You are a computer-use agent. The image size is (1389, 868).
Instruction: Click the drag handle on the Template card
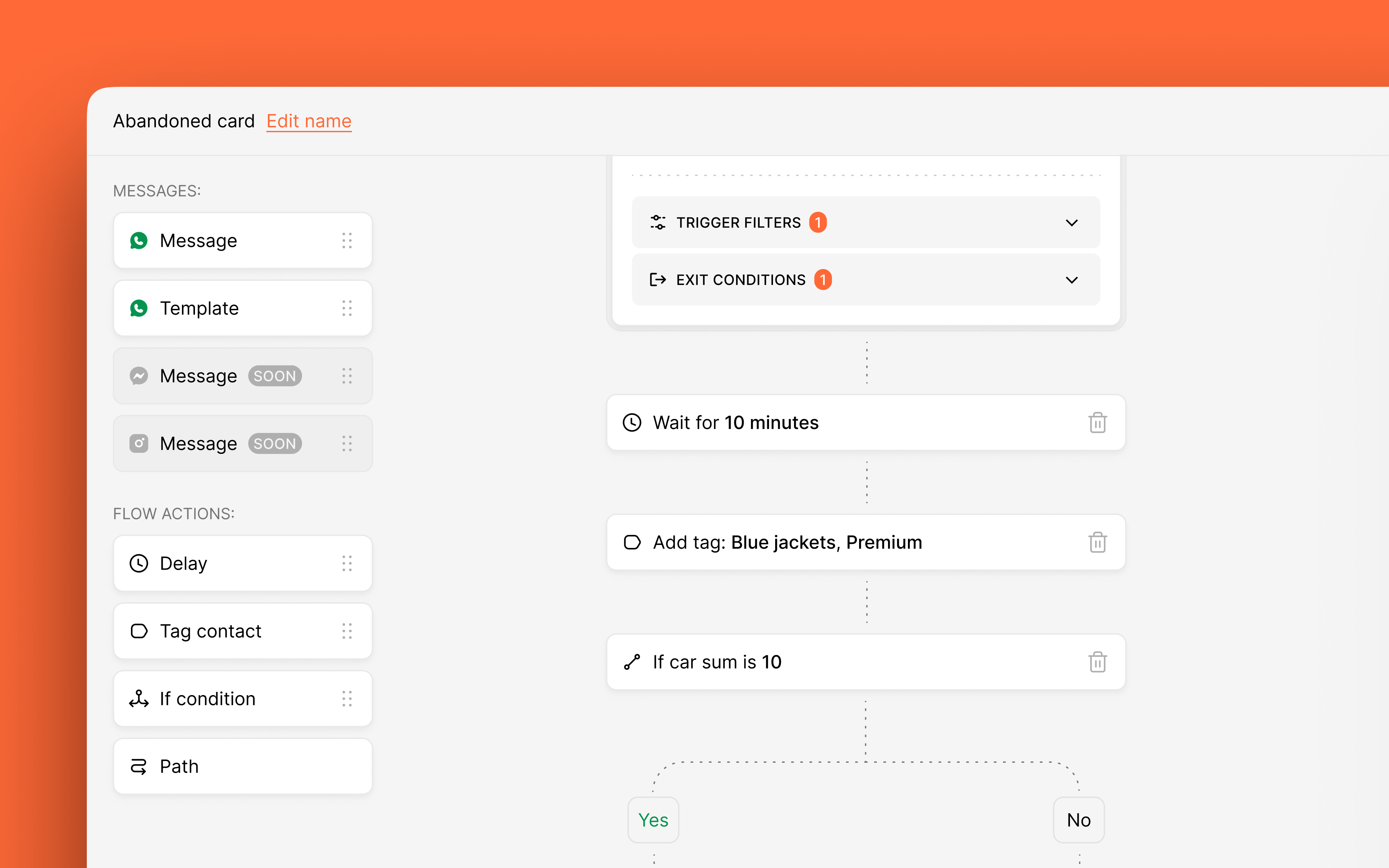pyautogui.click(x=347, y=308)
